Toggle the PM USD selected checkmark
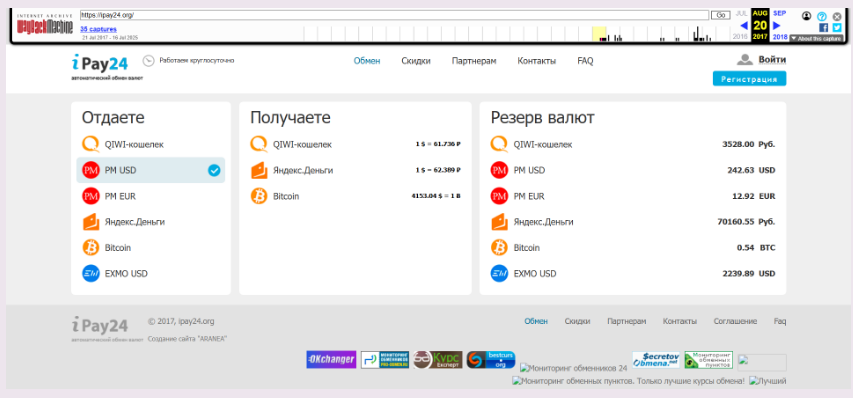 coord(214,170)
